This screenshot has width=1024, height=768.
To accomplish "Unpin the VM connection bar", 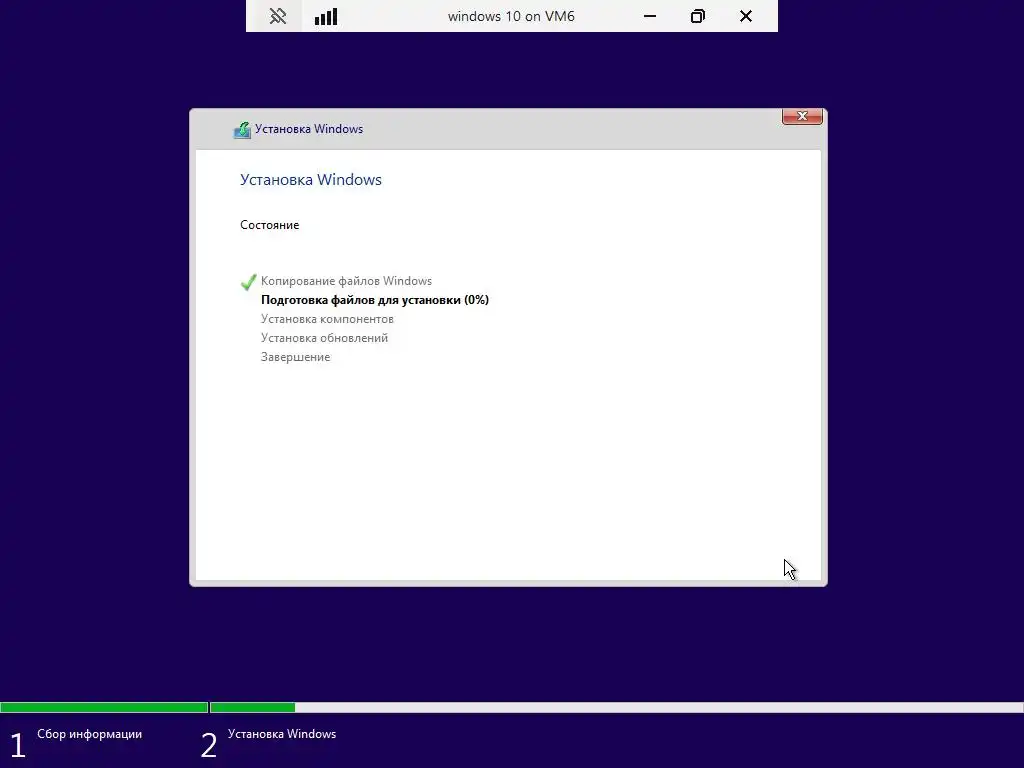I will [278, 16].
